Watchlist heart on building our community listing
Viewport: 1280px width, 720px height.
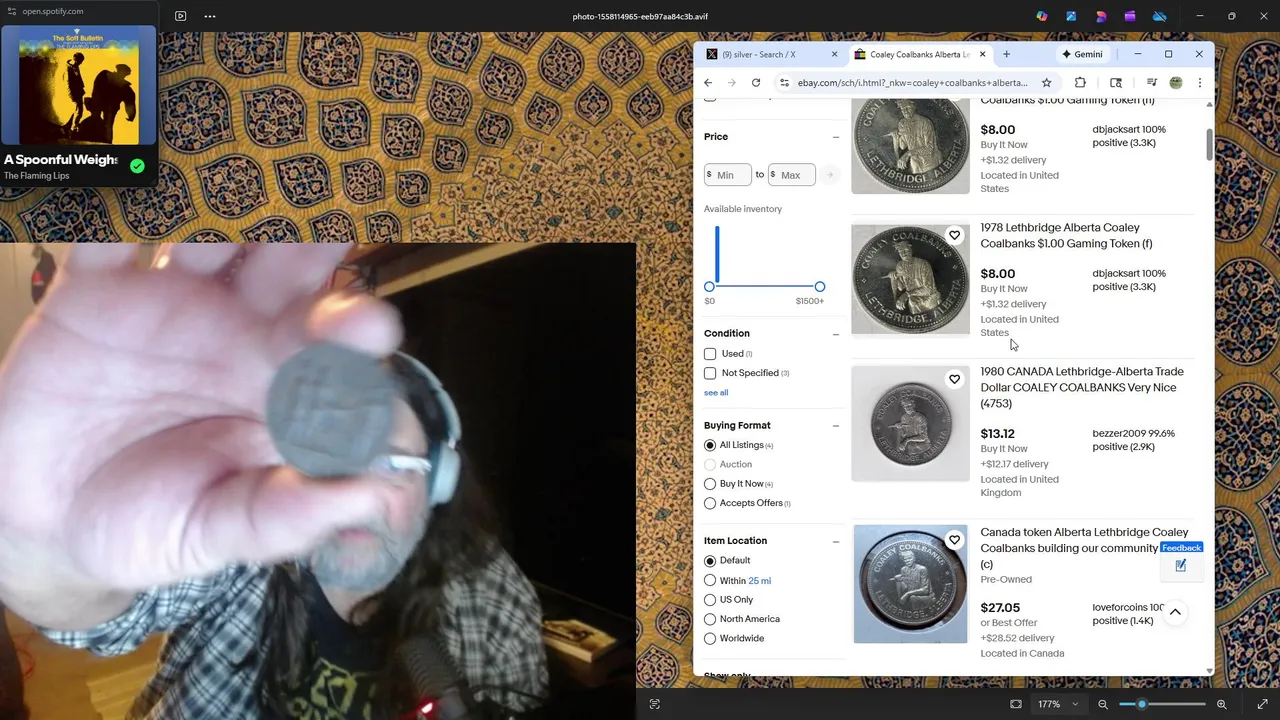pyautogui.click(x=954, y=540)
